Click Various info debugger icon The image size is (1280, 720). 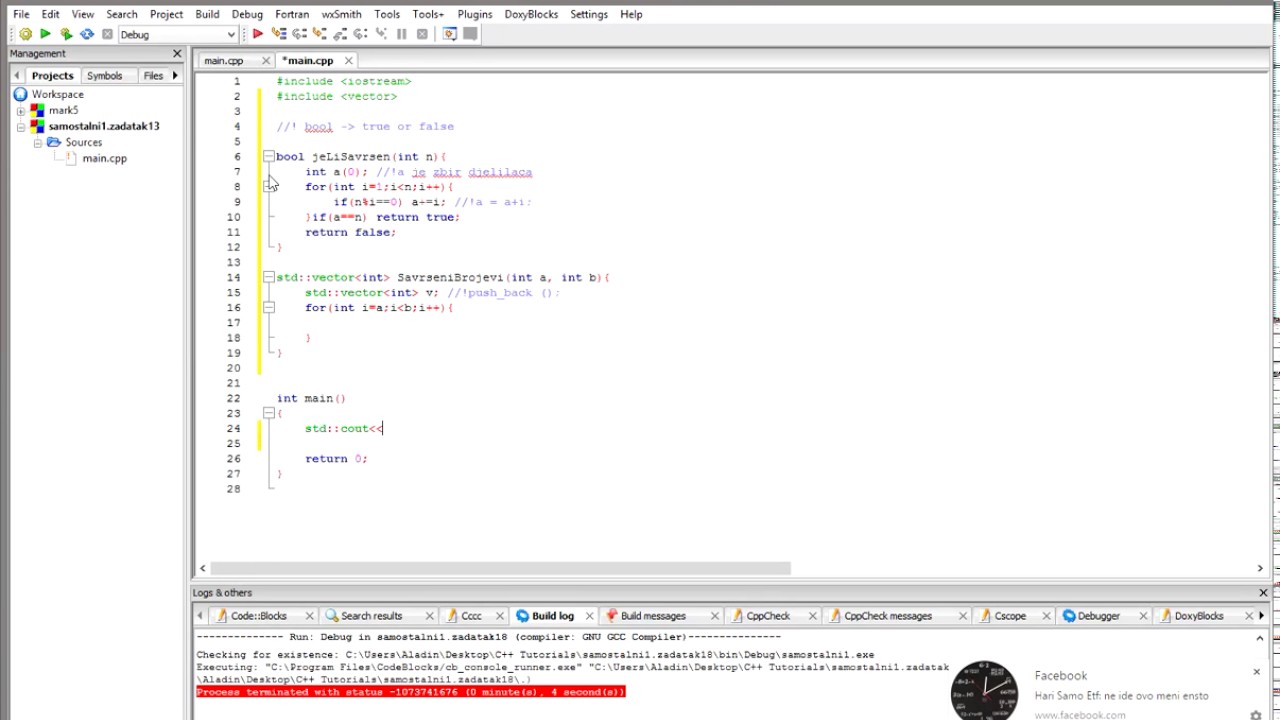(470, 34)
